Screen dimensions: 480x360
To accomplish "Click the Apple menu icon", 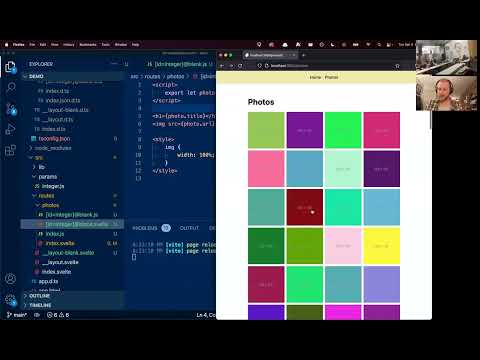I will (x=7, y=44).
